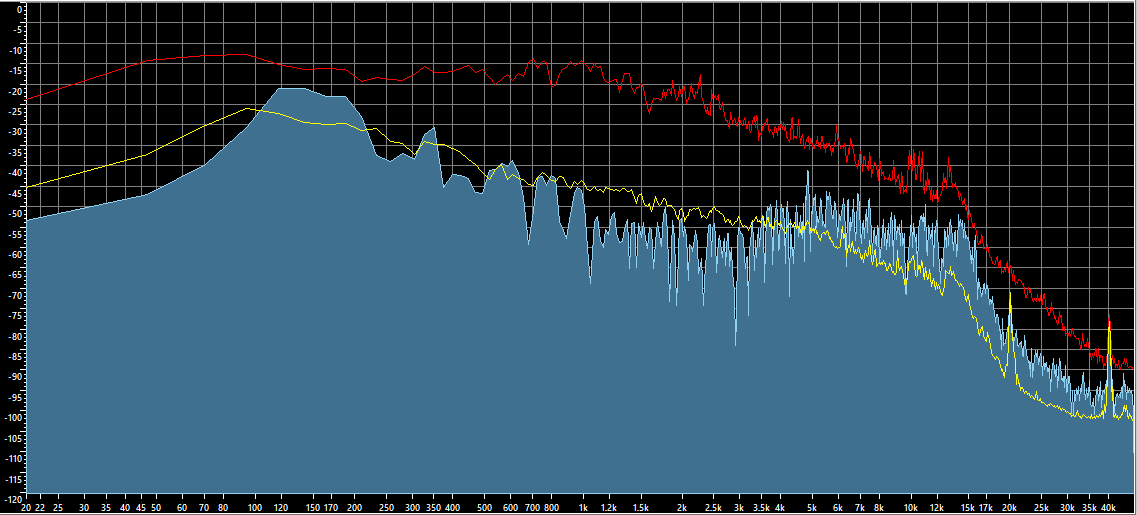Click the 7k frequency axis label
This screenshot has width=1137, height=515.
[860, 508]
